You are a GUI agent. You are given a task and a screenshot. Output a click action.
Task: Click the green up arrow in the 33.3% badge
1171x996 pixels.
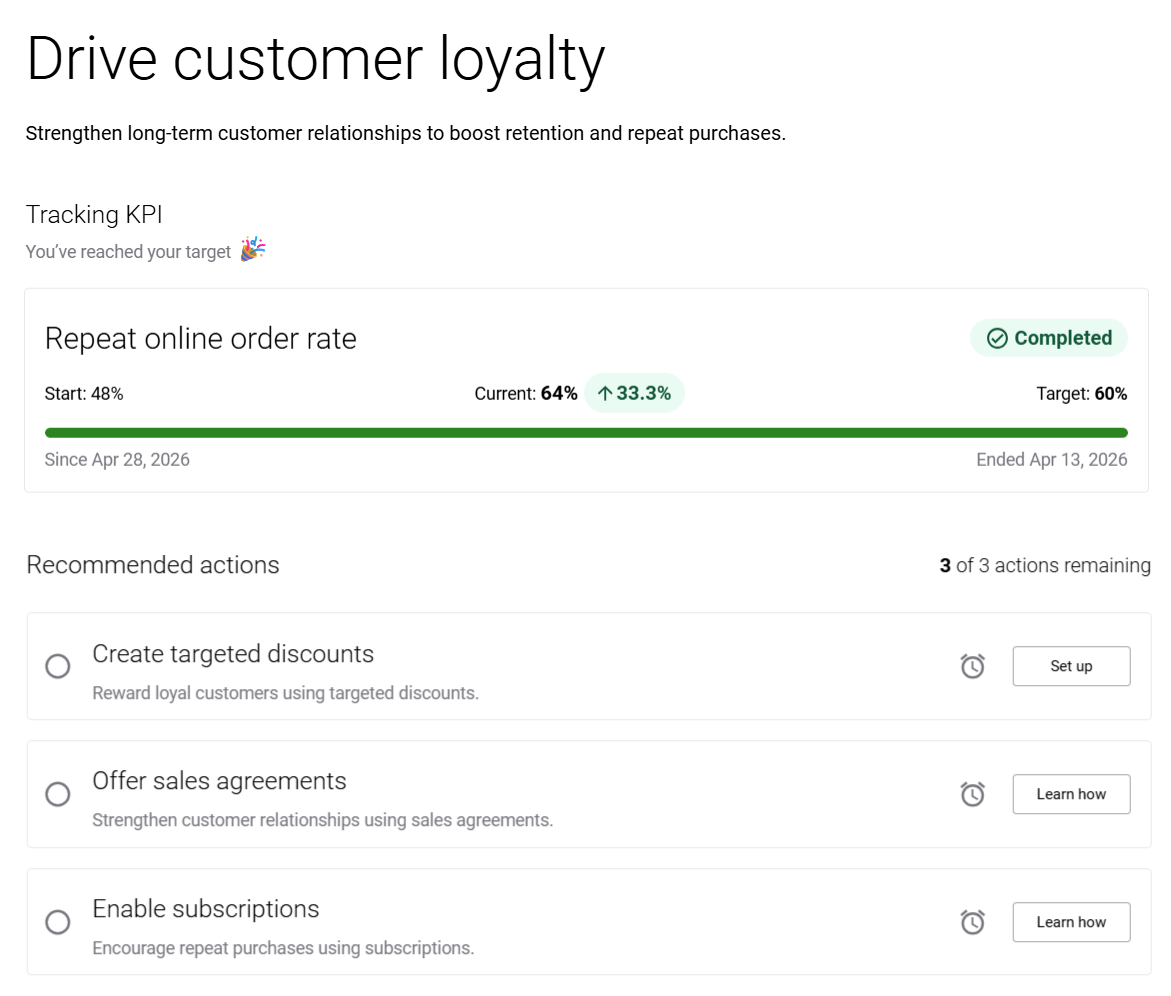[x=604, y=394]
